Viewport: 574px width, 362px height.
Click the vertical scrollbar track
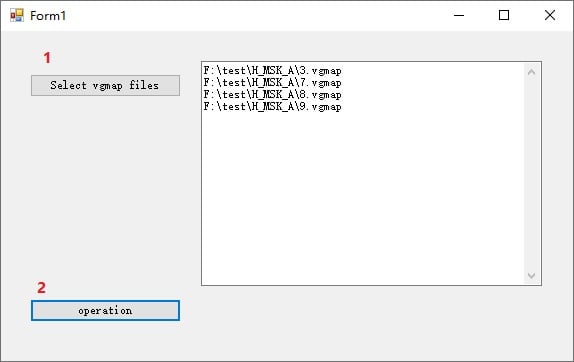(532, 174)
